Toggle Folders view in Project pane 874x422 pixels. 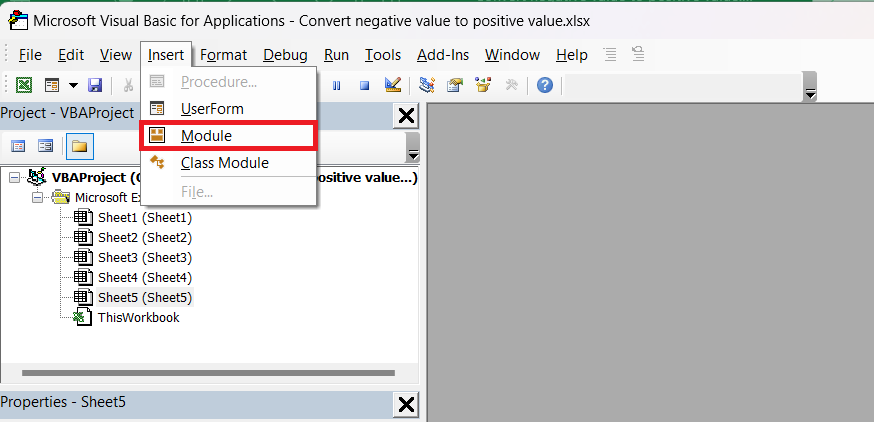click(80, 147)
